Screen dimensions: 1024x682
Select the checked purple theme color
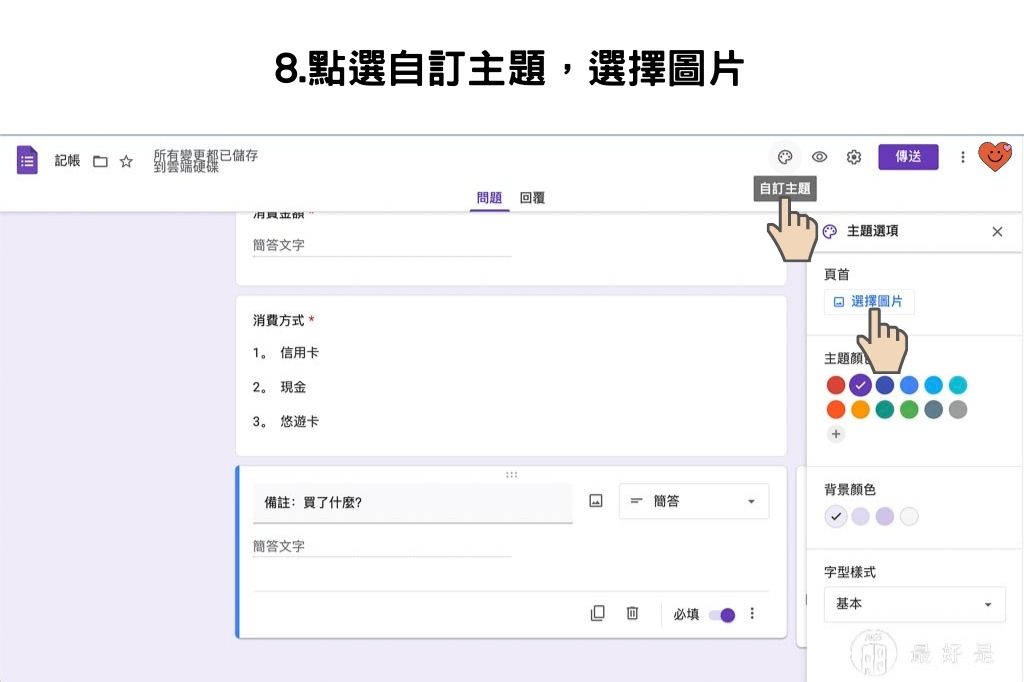tap(861, 385)
